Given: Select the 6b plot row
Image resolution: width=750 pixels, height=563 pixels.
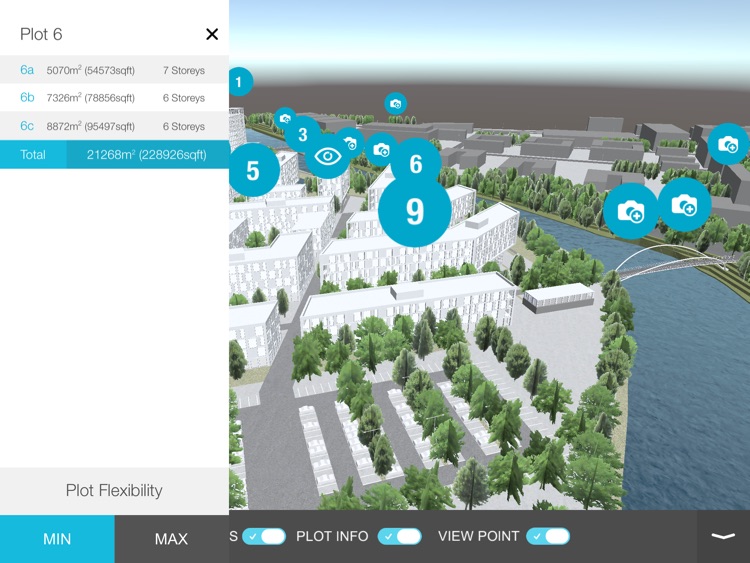Looking at the screenshot, I should (114, 98).
